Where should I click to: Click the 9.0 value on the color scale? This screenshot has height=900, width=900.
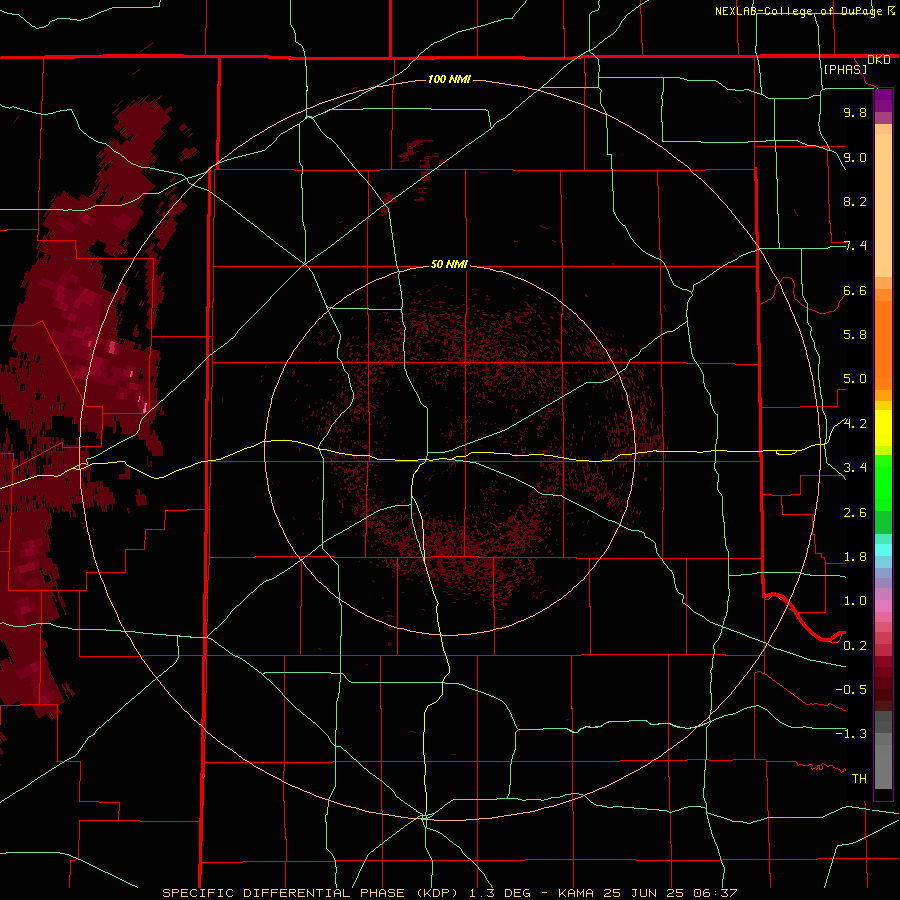855,157
